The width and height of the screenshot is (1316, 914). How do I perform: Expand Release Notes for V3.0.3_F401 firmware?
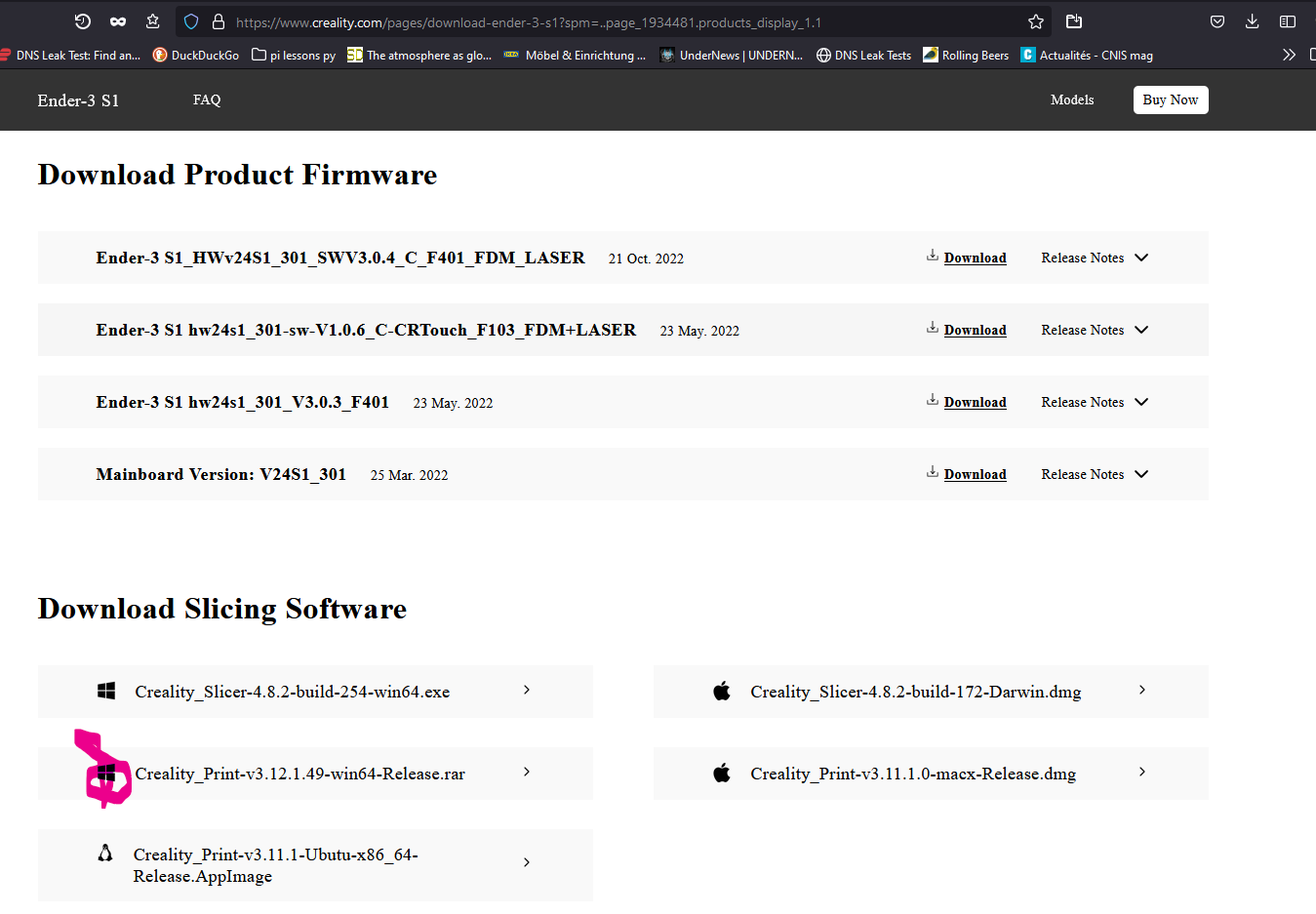click(1095, 402)
